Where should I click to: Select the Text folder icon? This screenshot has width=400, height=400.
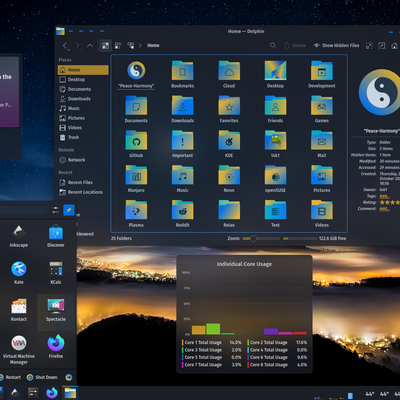coord(275,210)
